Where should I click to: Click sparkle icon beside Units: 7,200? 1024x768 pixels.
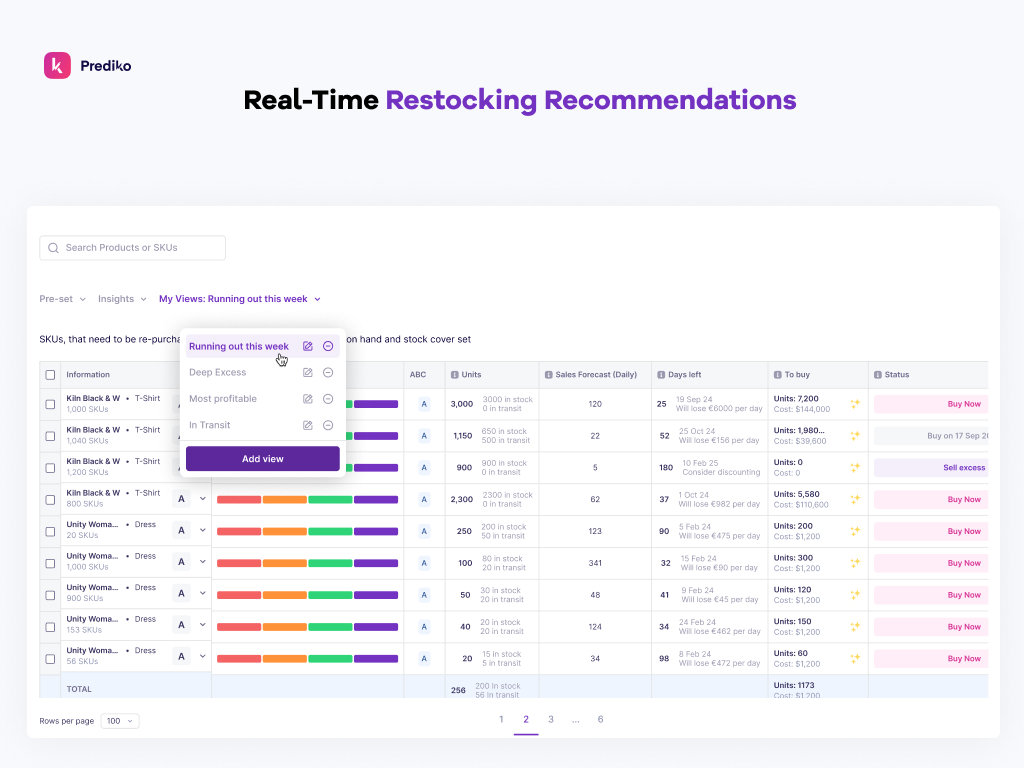pyautogui.click(x=855, y=404)
